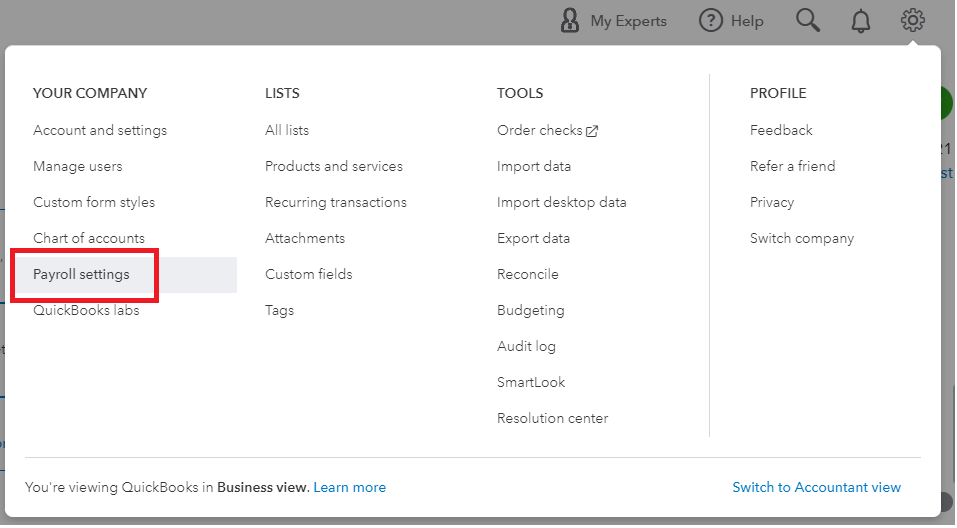Click the Learn more link
The width and height of the screenshot is (957, 528).
(x=350, y=487)
